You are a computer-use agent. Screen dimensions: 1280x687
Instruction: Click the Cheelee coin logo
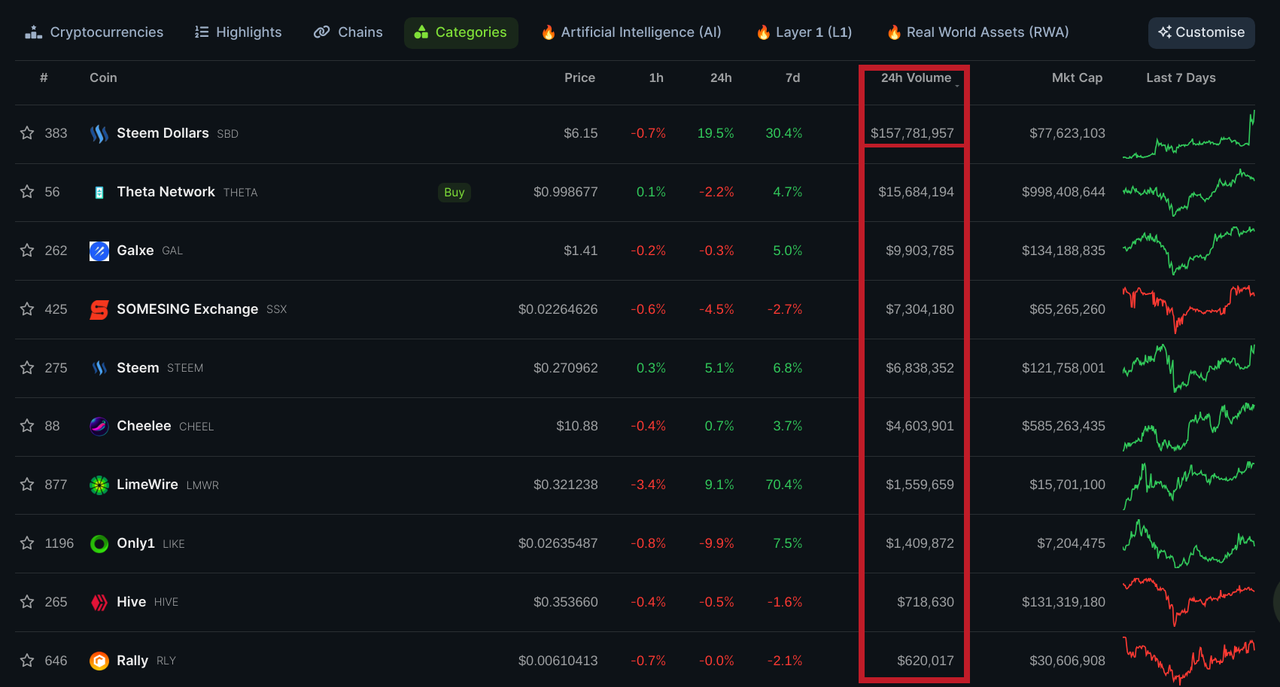pyautogui.click(x=99, y=426)
